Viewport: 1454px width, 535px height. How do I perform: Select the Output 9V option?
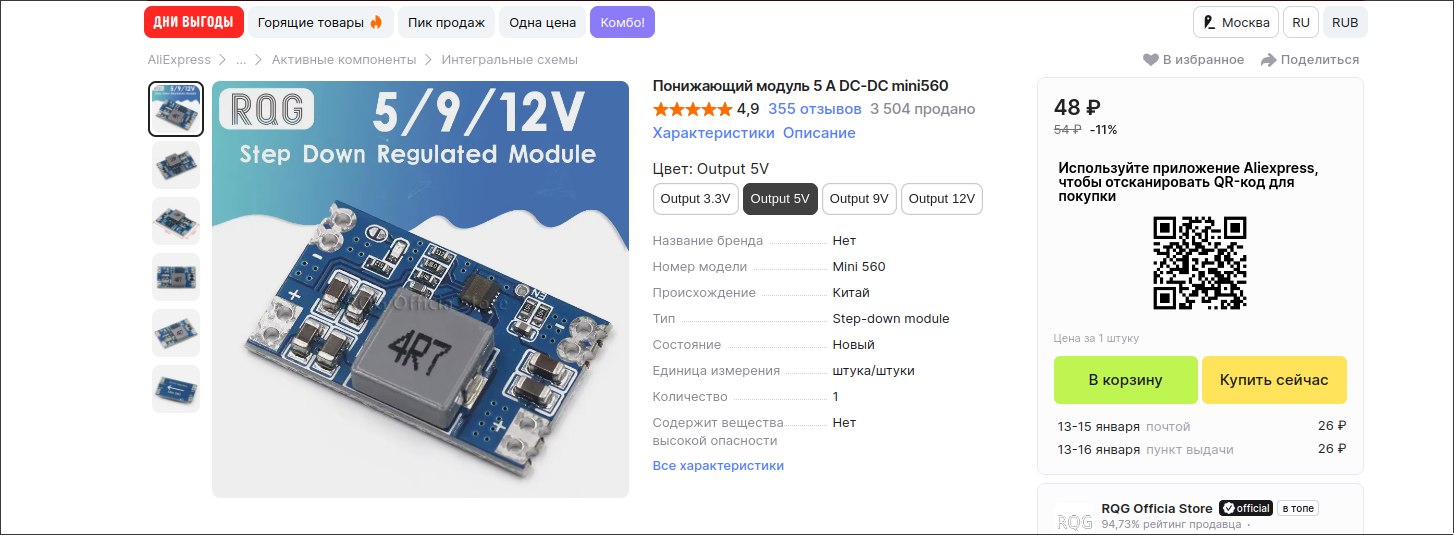point(859,199)
